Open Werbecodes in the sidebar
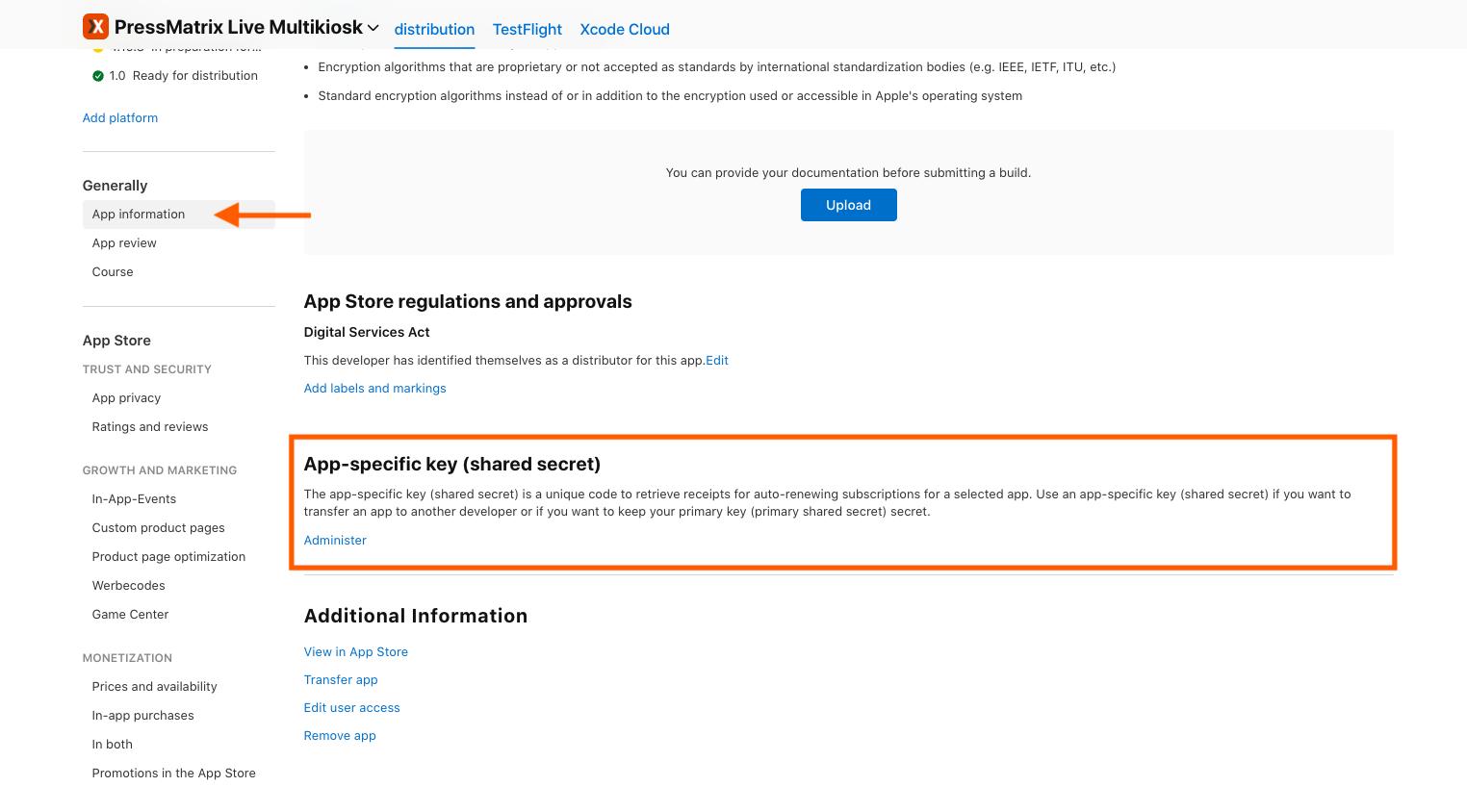Screen dimensions: 1467x812 click(129, 586)
